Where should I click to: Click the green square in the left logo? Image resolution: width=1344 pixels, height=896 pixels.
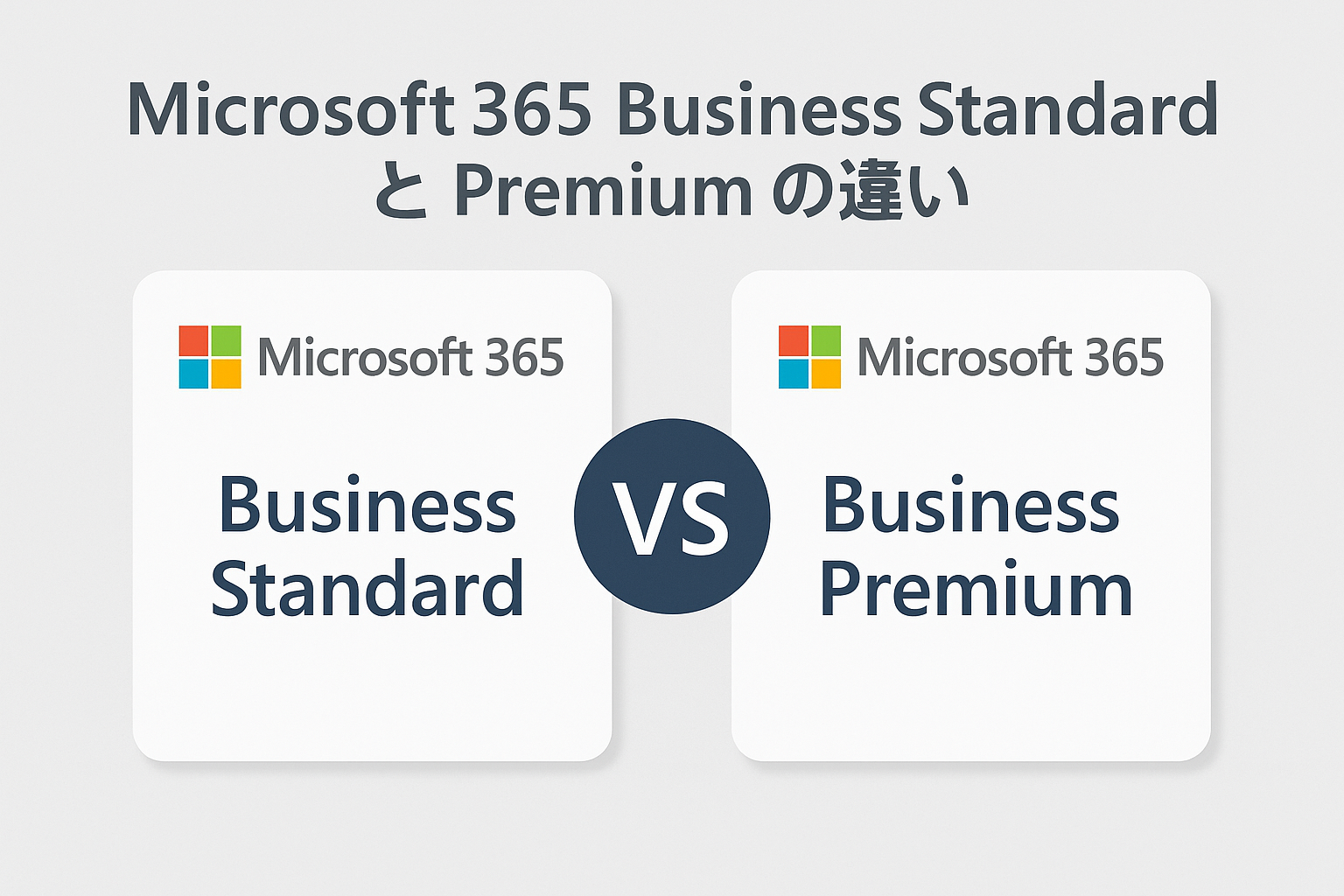(x=226, y=340)
